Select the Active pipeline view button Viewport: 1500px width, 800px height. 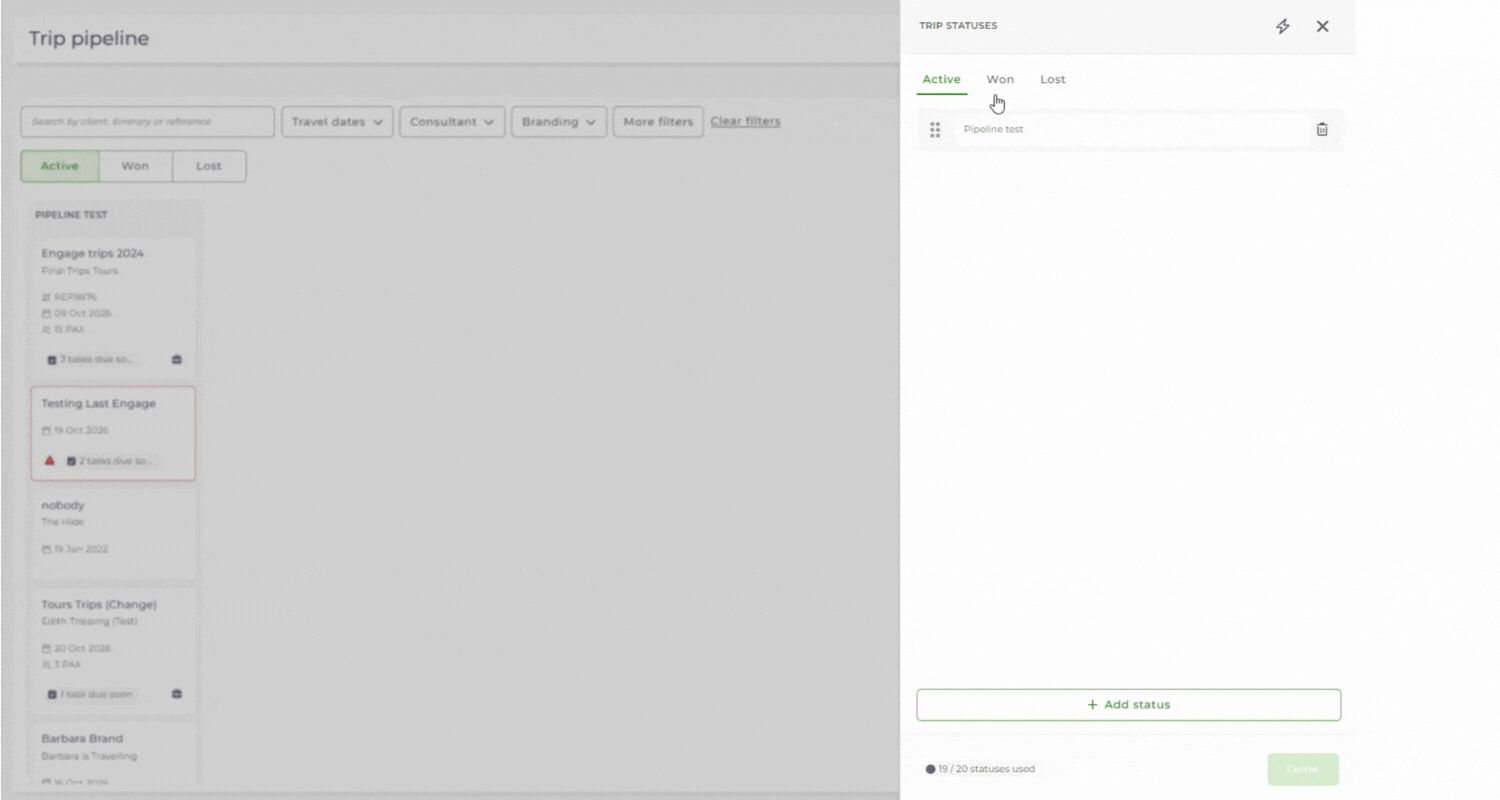[x=59, y=166]
